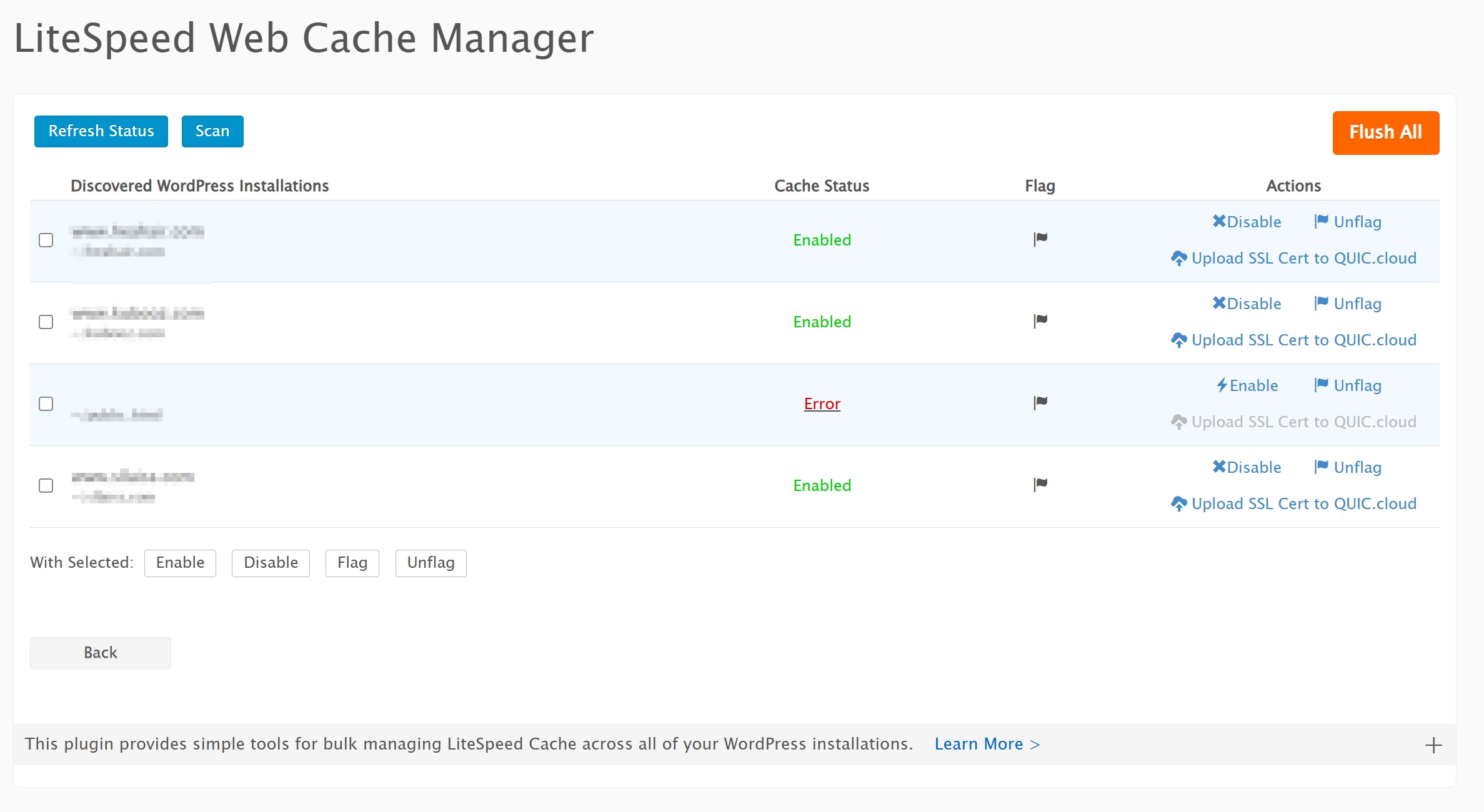
Task: Expand the plugin info bar with plus
Action: 1433,745
